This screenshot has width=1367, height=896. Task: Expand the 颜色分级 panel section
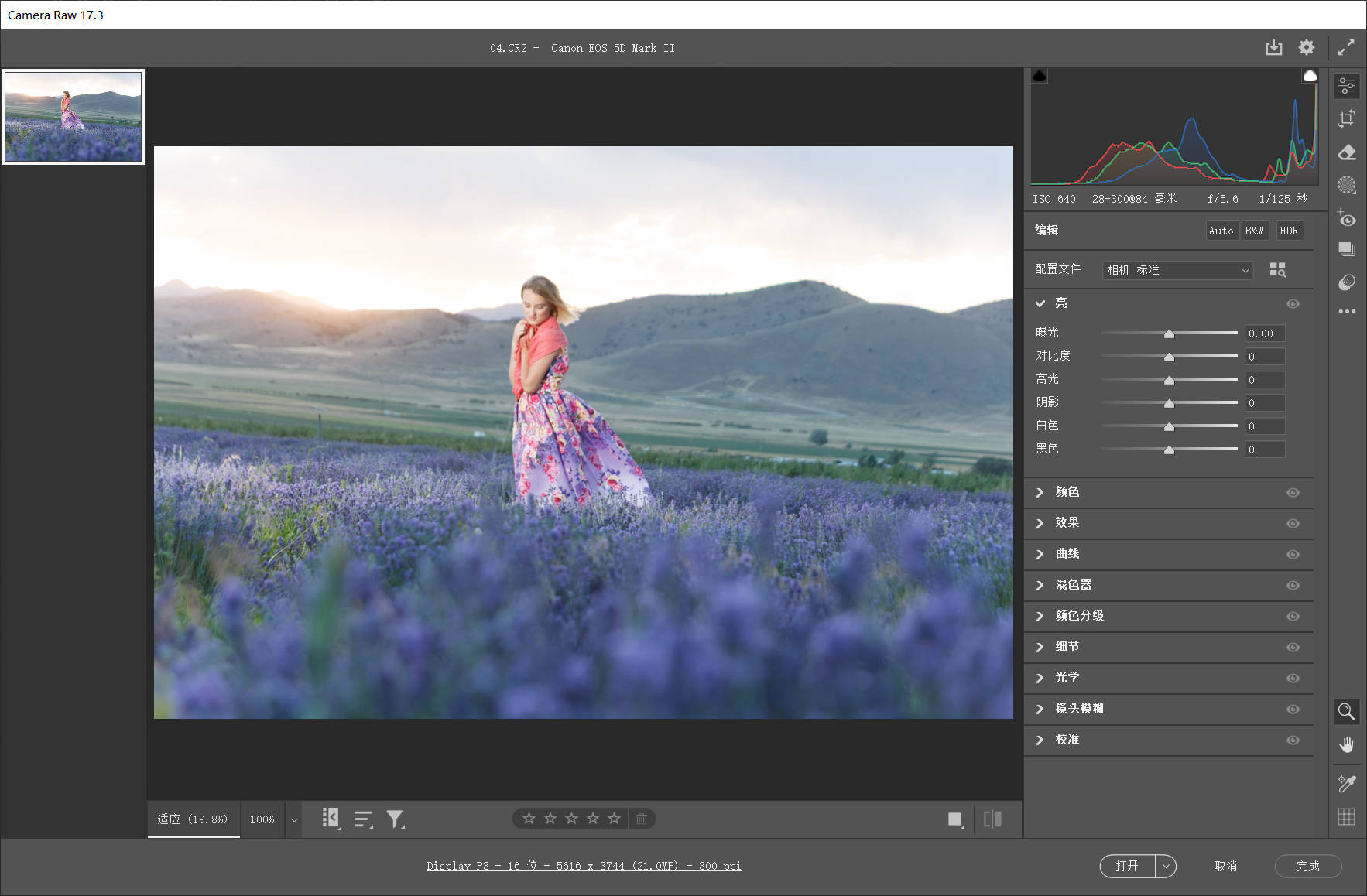(x=1040, y=616)
